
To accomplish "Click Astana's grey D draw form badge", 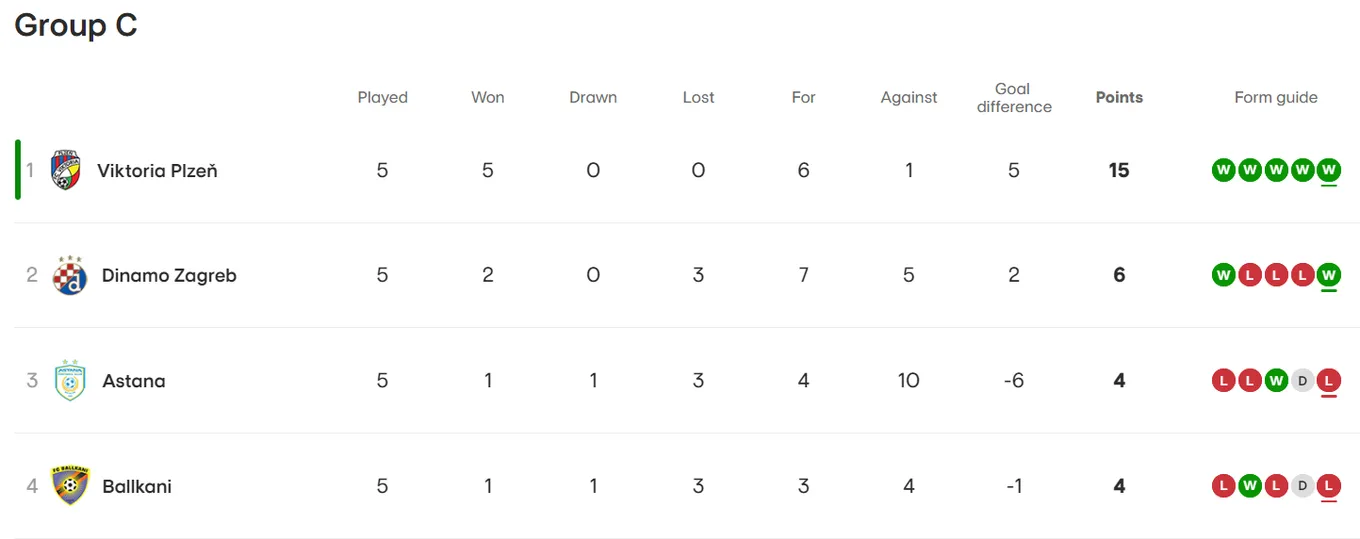I will tap(1302, 381).
